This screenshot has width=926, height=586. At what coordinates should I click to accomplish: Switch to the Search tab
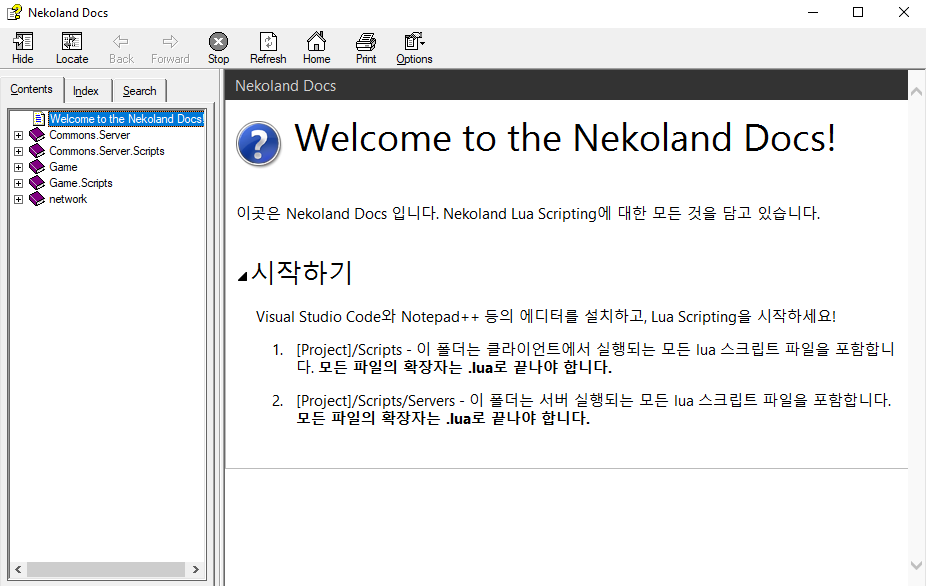[x=139, y=91]
